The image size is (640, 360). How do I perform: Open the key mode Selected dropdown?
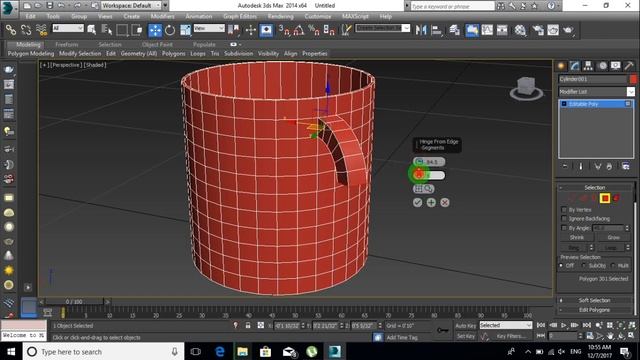tap(506, 325)
